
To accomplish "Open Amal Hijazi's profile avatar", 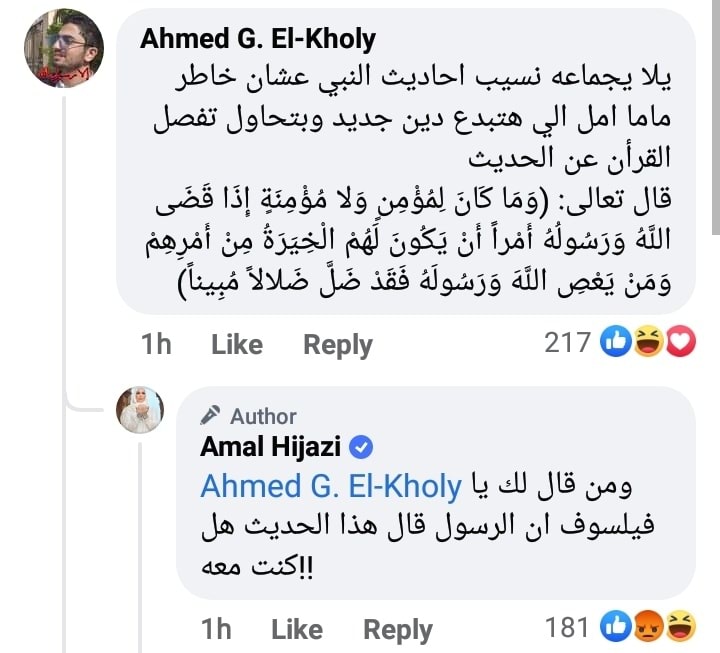I will [140, 410].
